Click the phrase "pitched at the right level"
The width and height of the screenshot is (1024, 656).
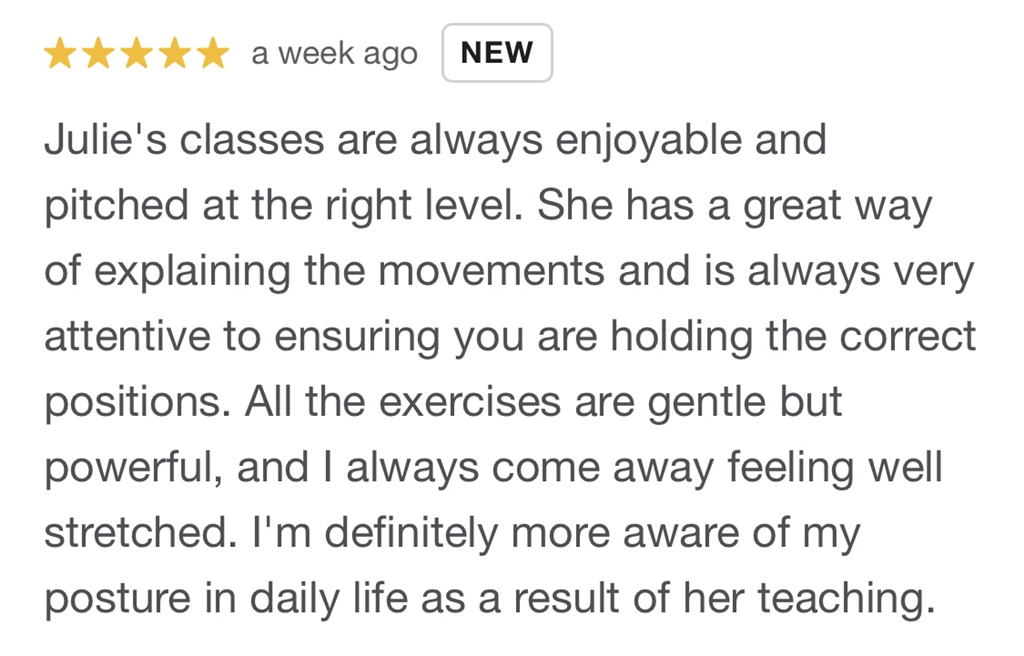[284, 206]
